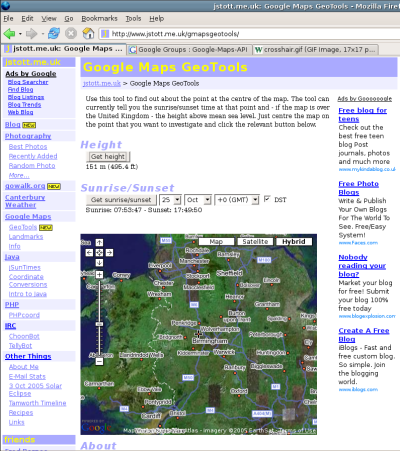Open the Edit menu

(x=27, y=18)
